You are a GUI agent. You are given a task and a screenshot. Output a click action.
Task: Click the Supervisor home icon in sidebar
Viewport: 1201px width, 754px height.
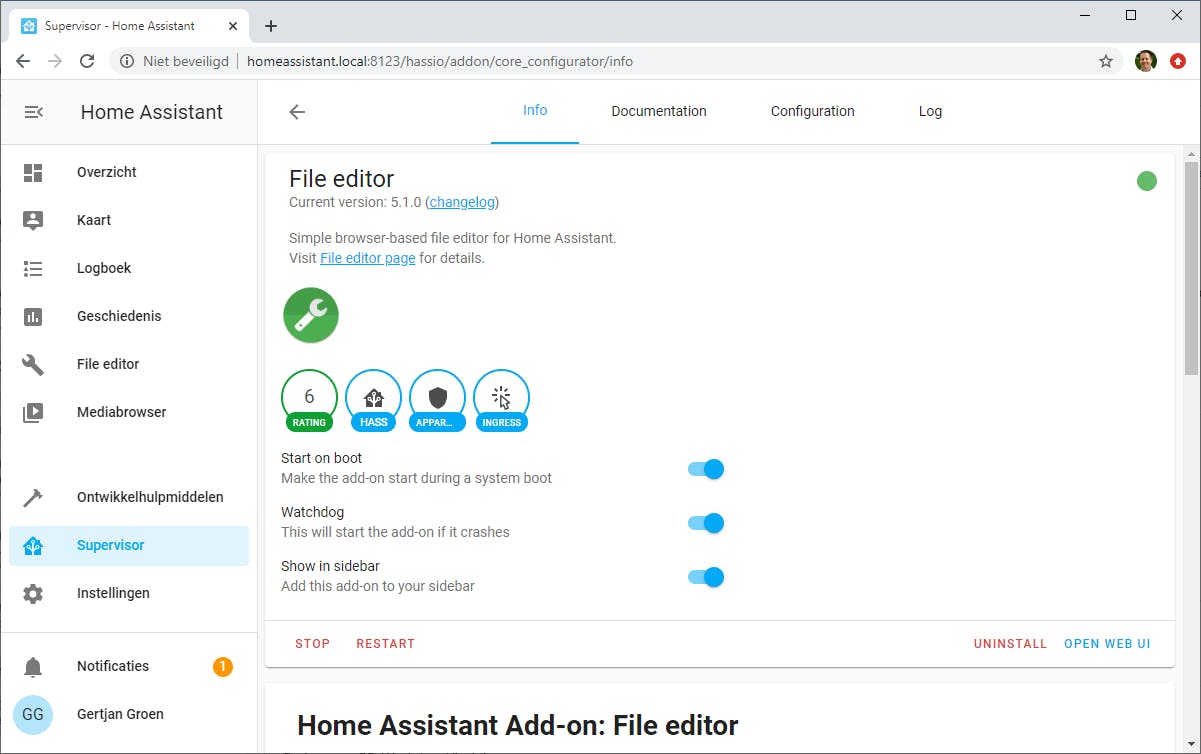(33, 545)
